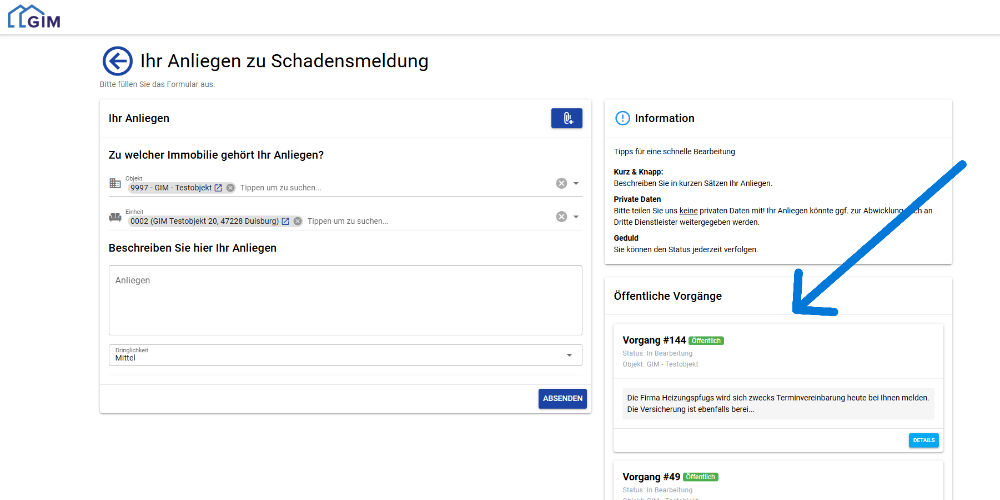The width and height of the screenshot is (1000, 500).
Task: Clear the Einheit field with its X icon
Action: pos(561,217)
